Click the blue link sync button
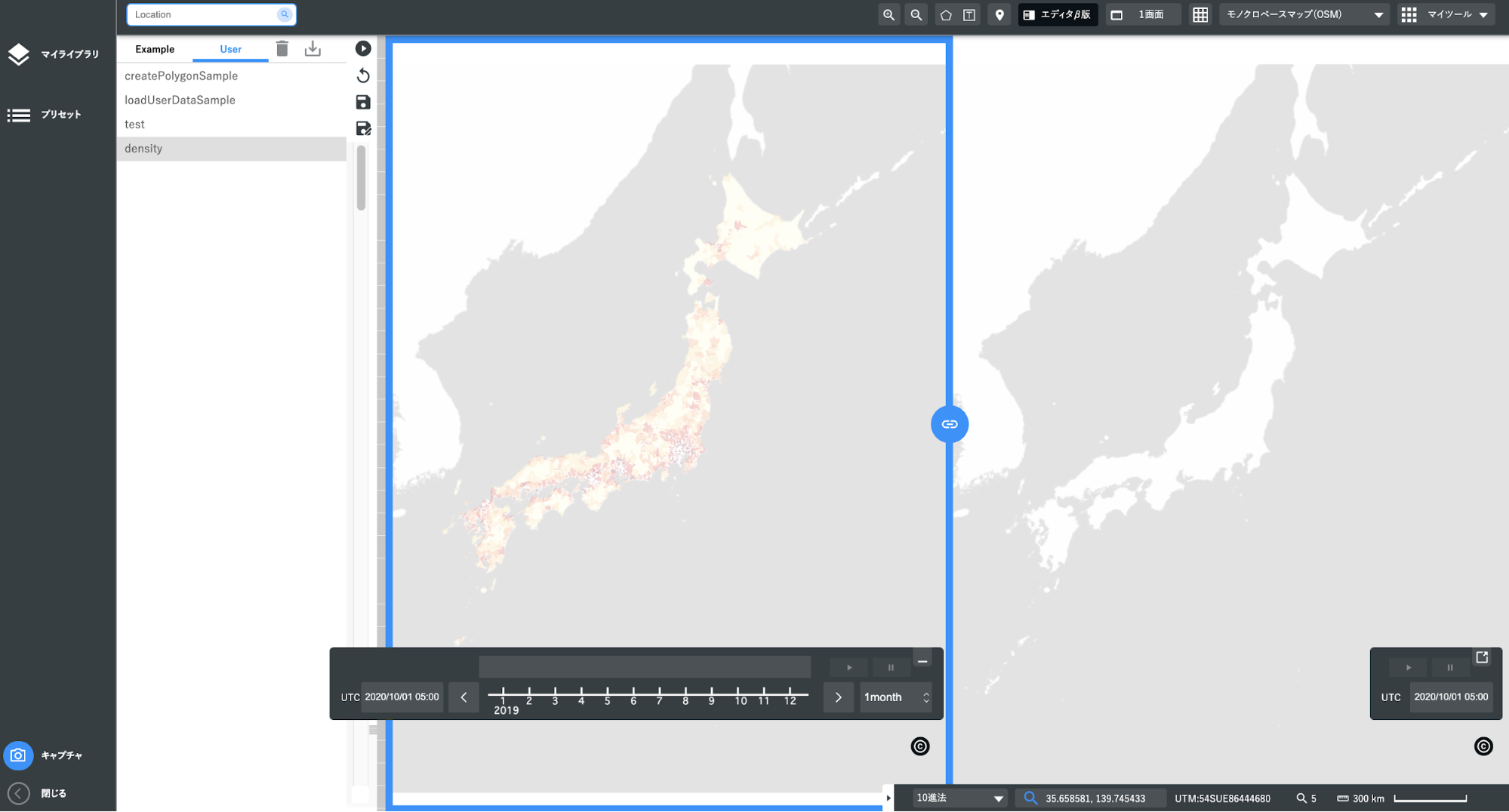 pyautogui.click(x=950, y=424)
